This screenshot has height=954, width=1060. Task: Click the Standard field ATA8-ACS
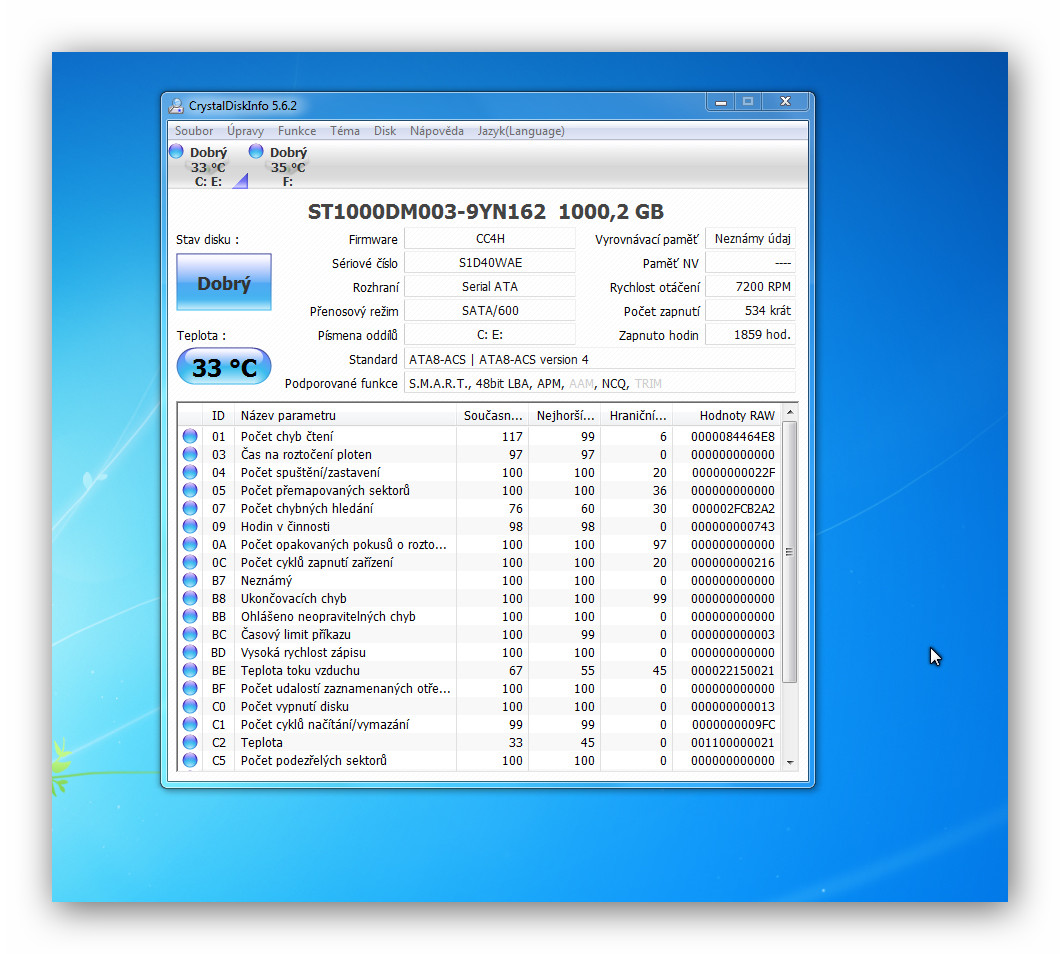point(600,359)
